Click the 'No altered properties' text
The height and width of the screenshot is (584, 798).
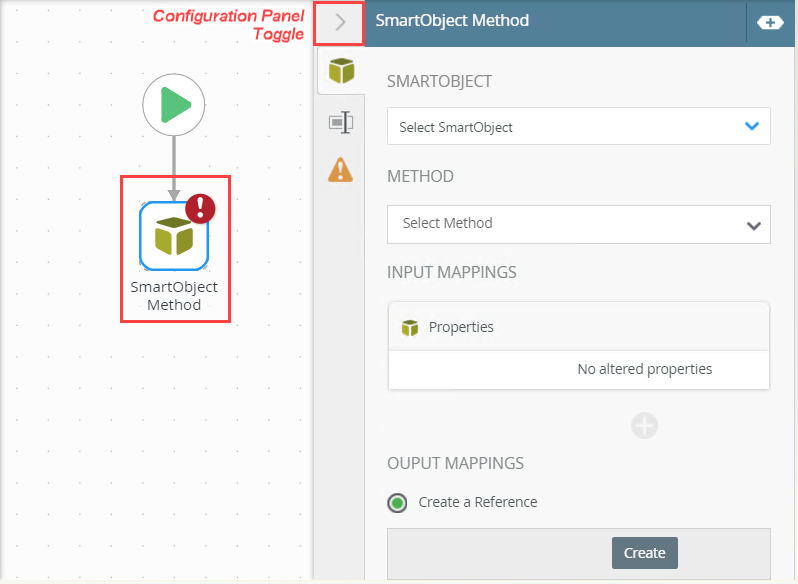644,369
